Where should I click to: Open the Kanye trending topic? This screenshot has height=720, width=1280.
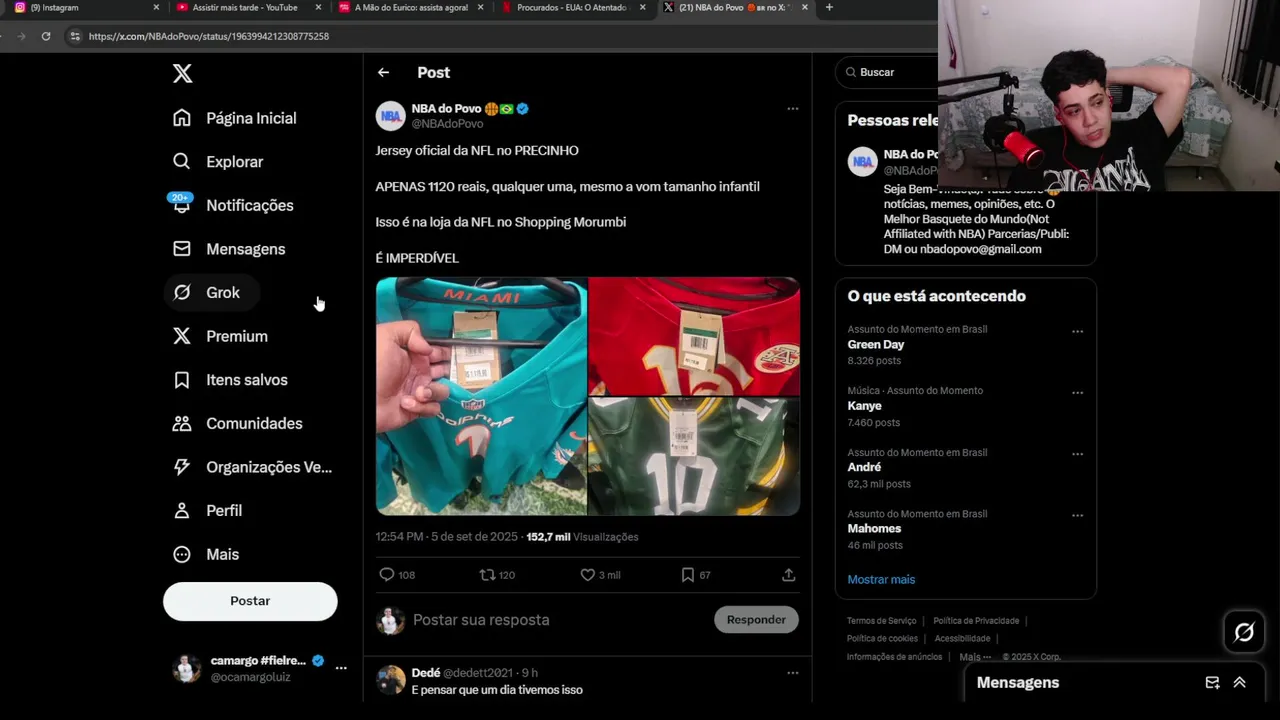(x=865, y=406)
